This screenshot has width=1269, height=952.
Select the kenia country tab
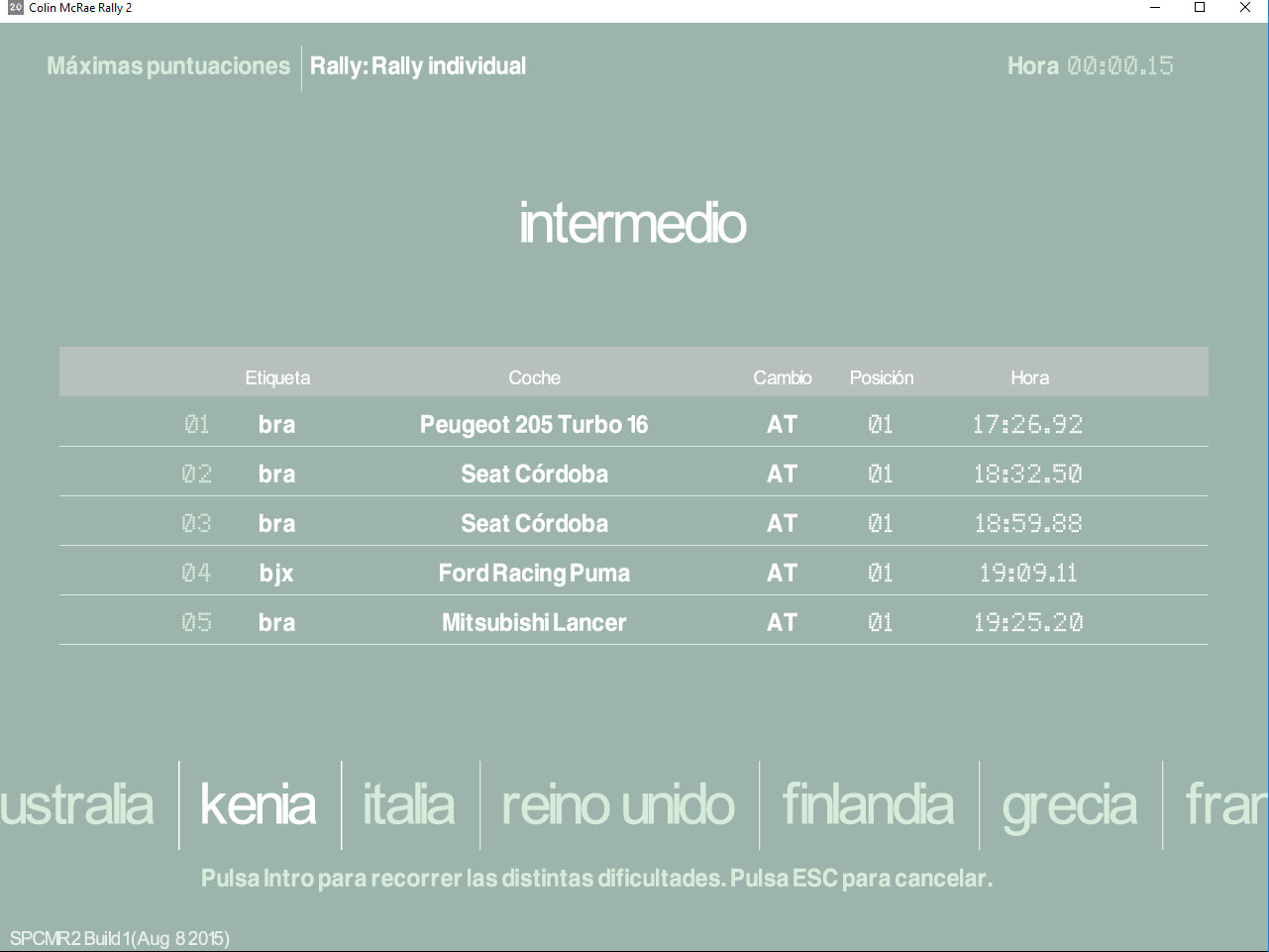[259, 804]
